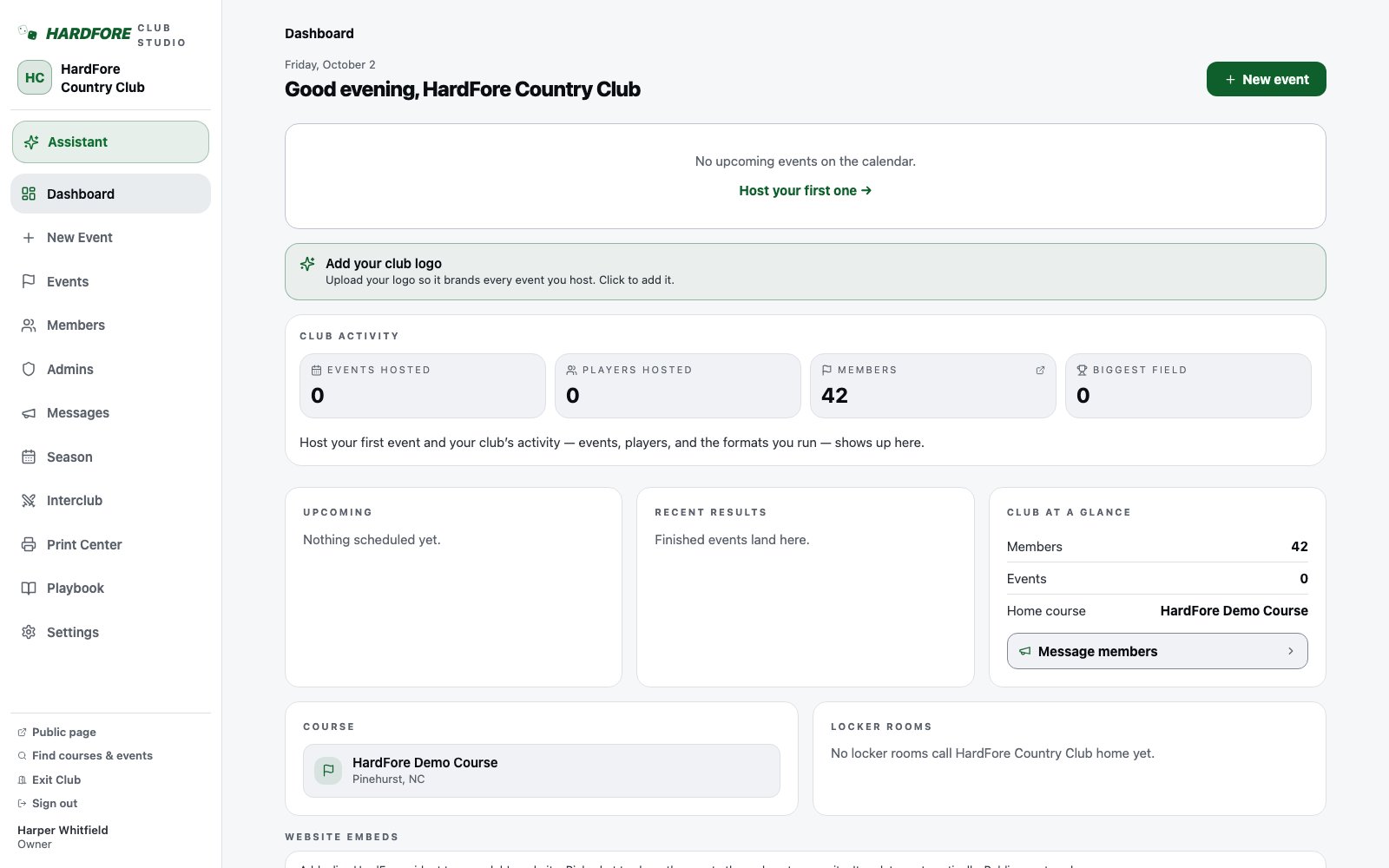This screenshot has height=868, width=1389.
Task: Click the Messages megaphone icon in sidebar
Action: click(x=29, y=413)
